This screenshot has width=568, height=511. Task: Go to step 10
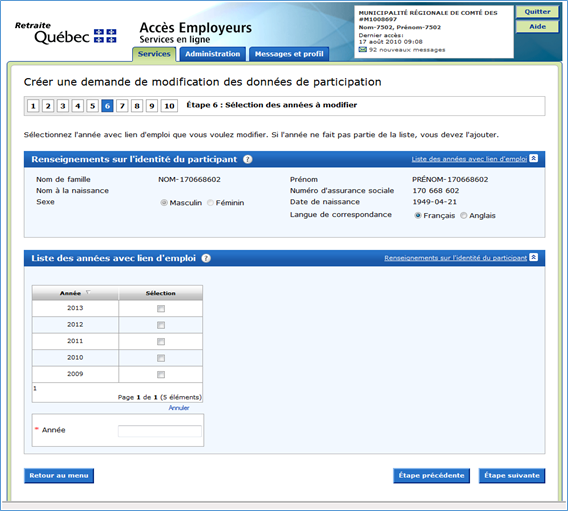169,106
